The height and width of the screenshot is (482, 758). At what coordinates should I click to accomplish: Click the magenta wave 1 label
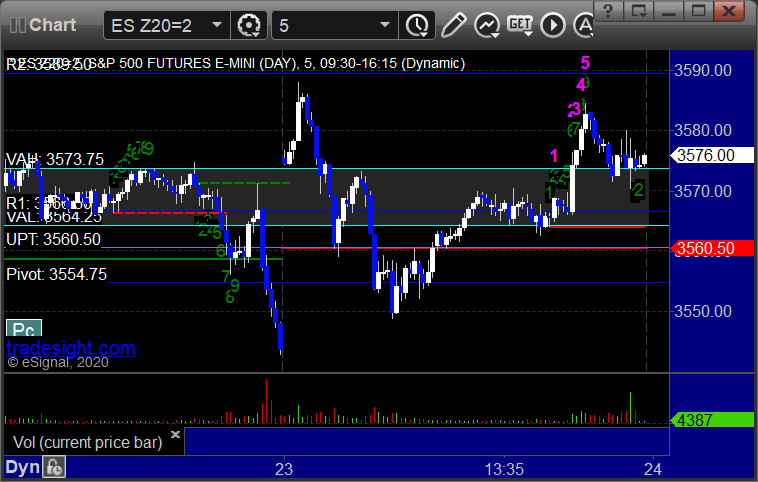coord(554,156)
